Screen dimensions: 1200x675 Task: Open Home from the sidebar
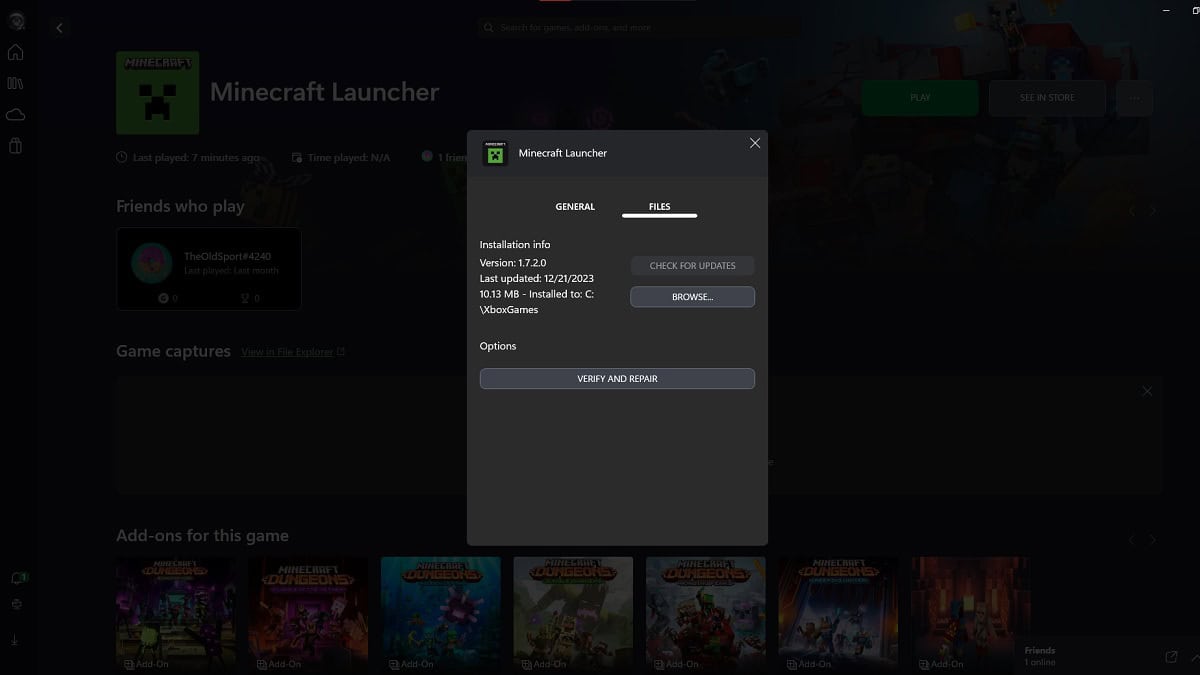[17, 51]
